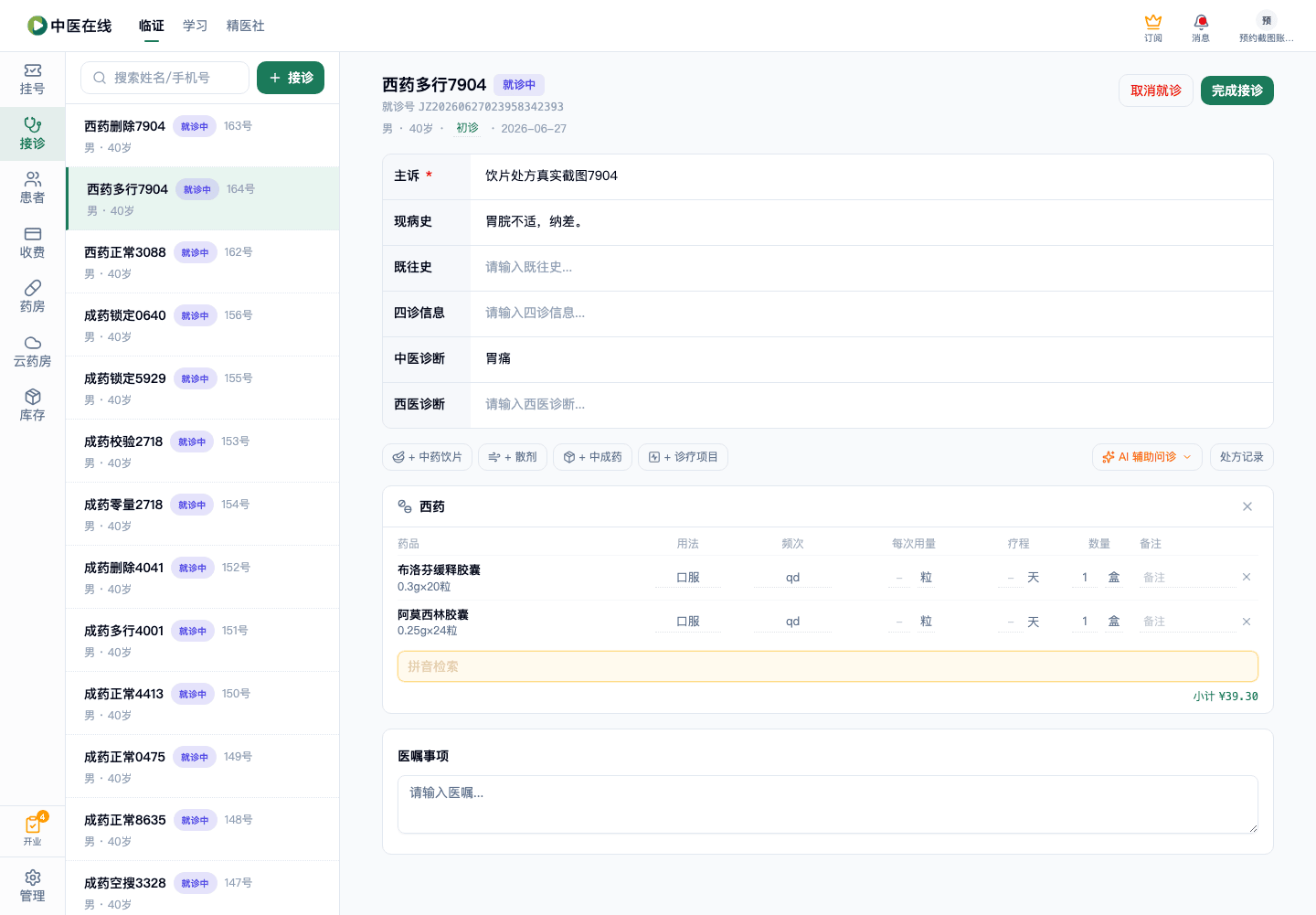Open 处方记录 prescription history
Image resolution: width=1316 pixels, height=915 pixels.
coord(1241,457)
